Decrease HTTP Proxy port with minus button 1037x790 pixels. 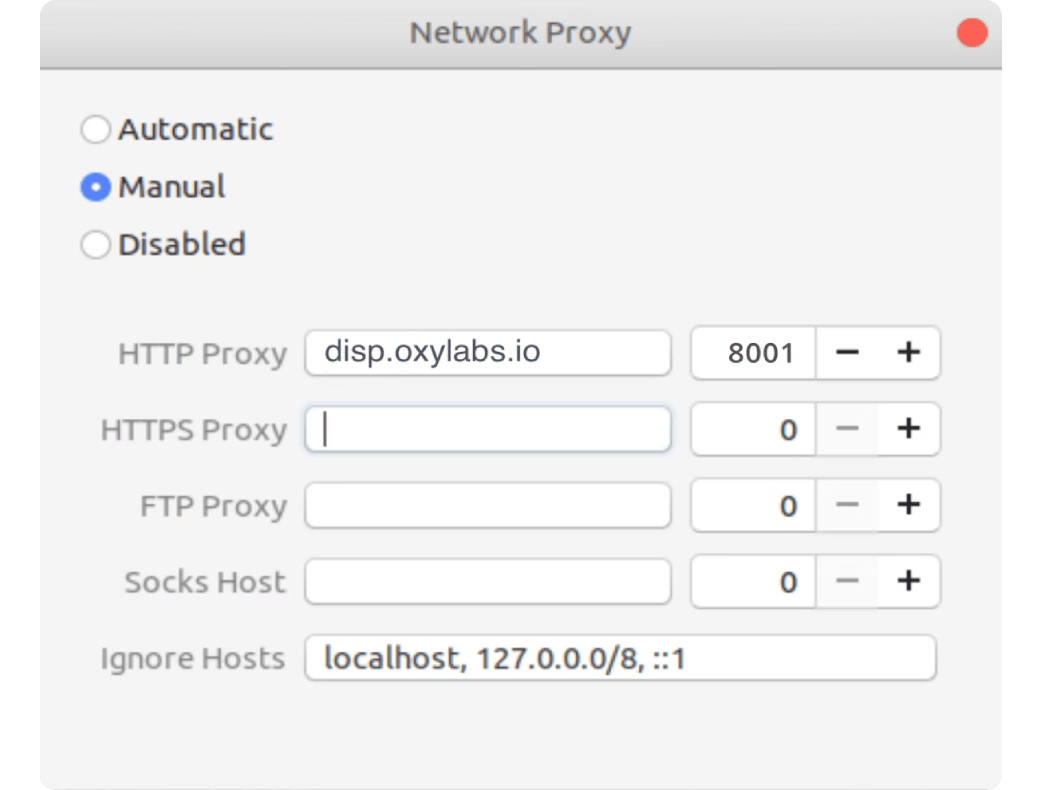[x=847, y=352]
